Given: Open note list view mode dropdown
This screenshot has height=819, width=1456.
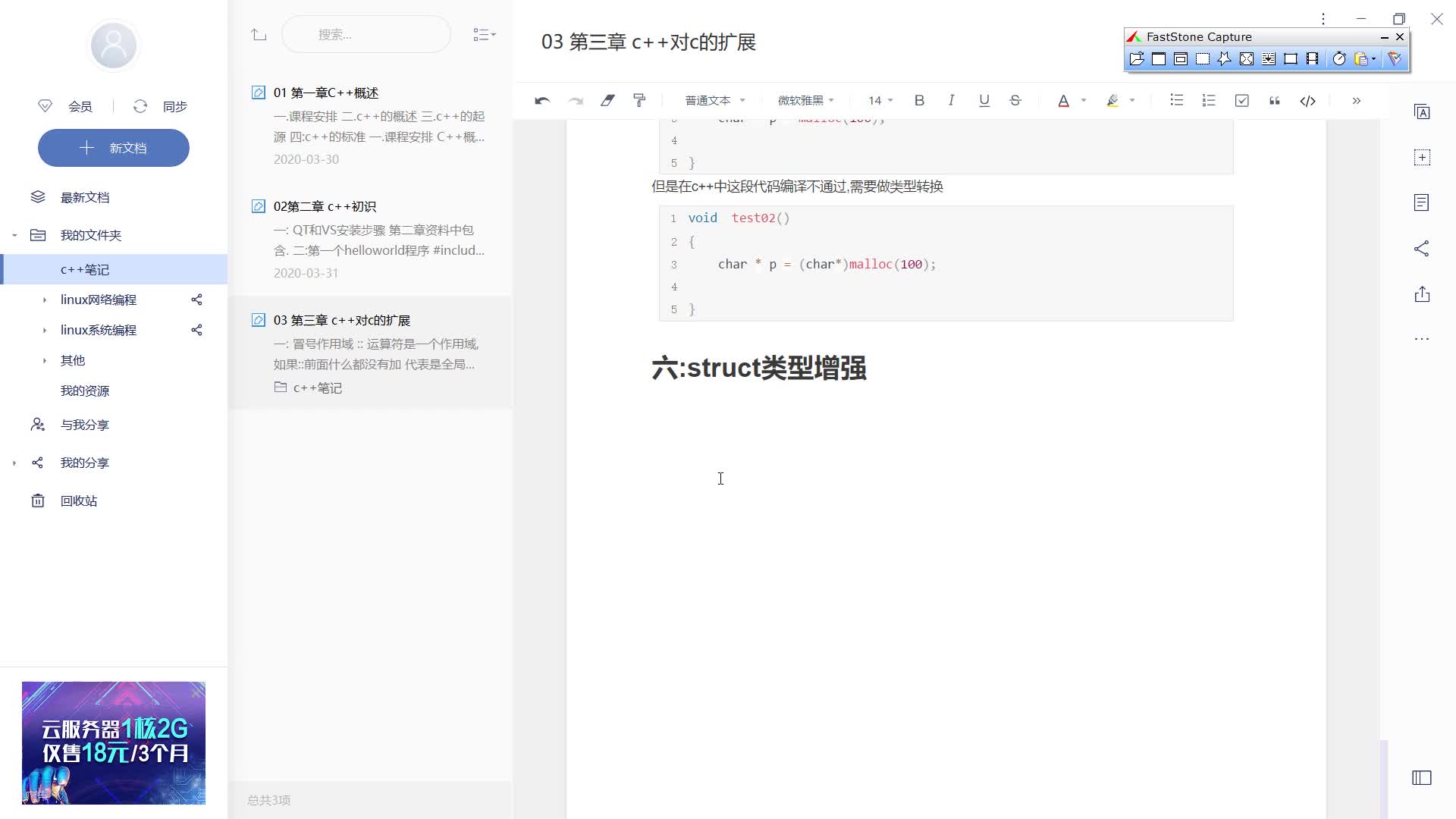Looking at the screenshot, I should coord(485,34).
